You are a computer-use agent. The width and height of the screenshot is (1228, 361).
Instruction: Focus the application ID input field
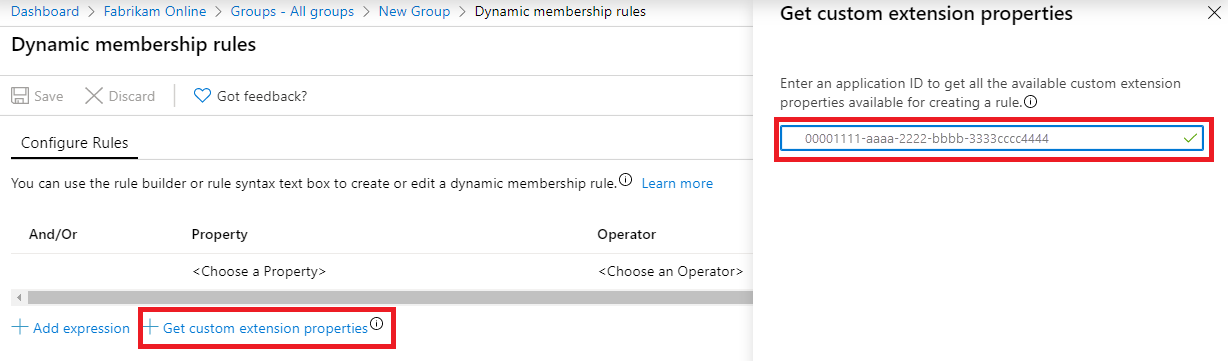click(x=992, y=140)
